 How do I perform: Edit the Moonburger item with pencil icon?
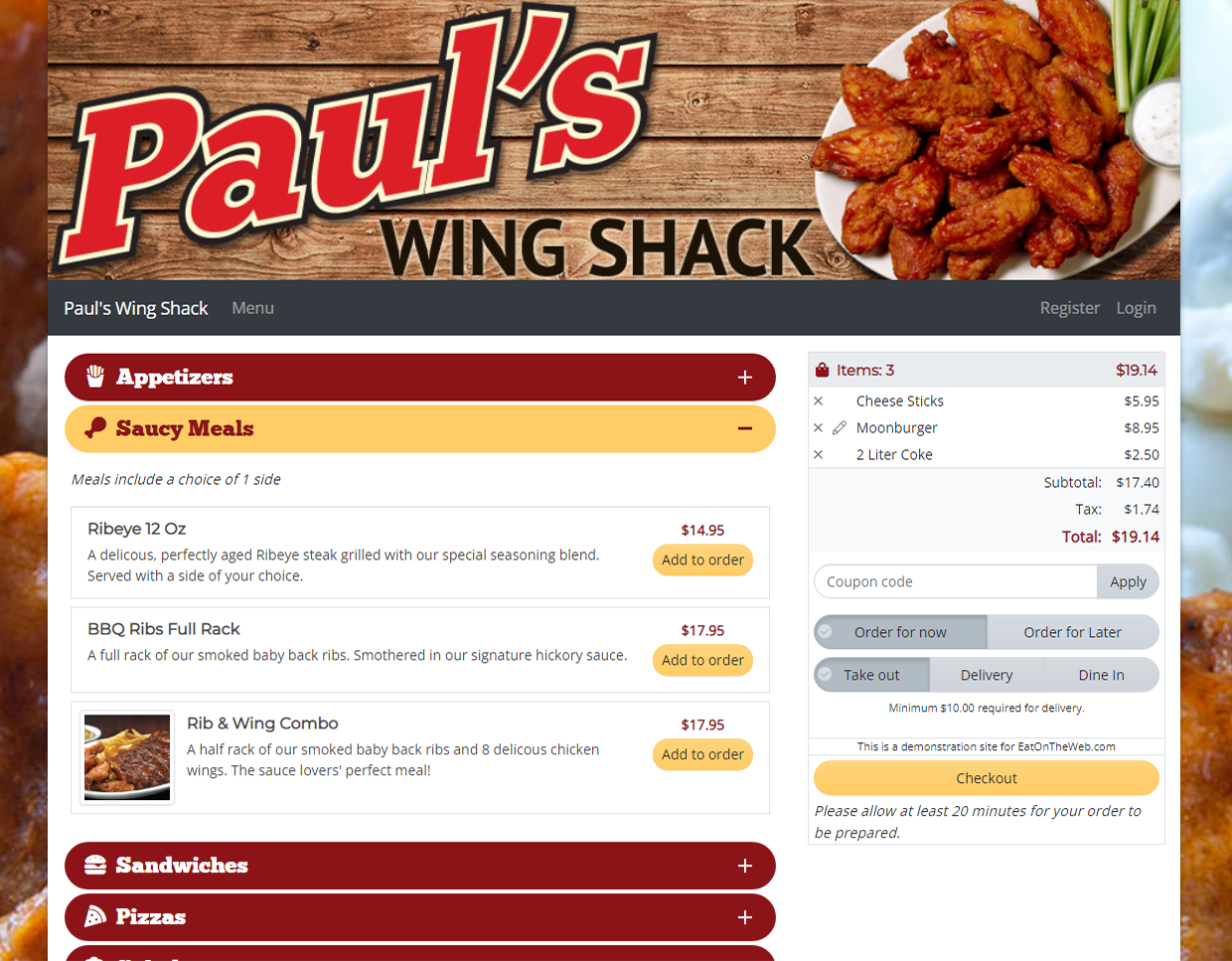(x=840, y=428)
